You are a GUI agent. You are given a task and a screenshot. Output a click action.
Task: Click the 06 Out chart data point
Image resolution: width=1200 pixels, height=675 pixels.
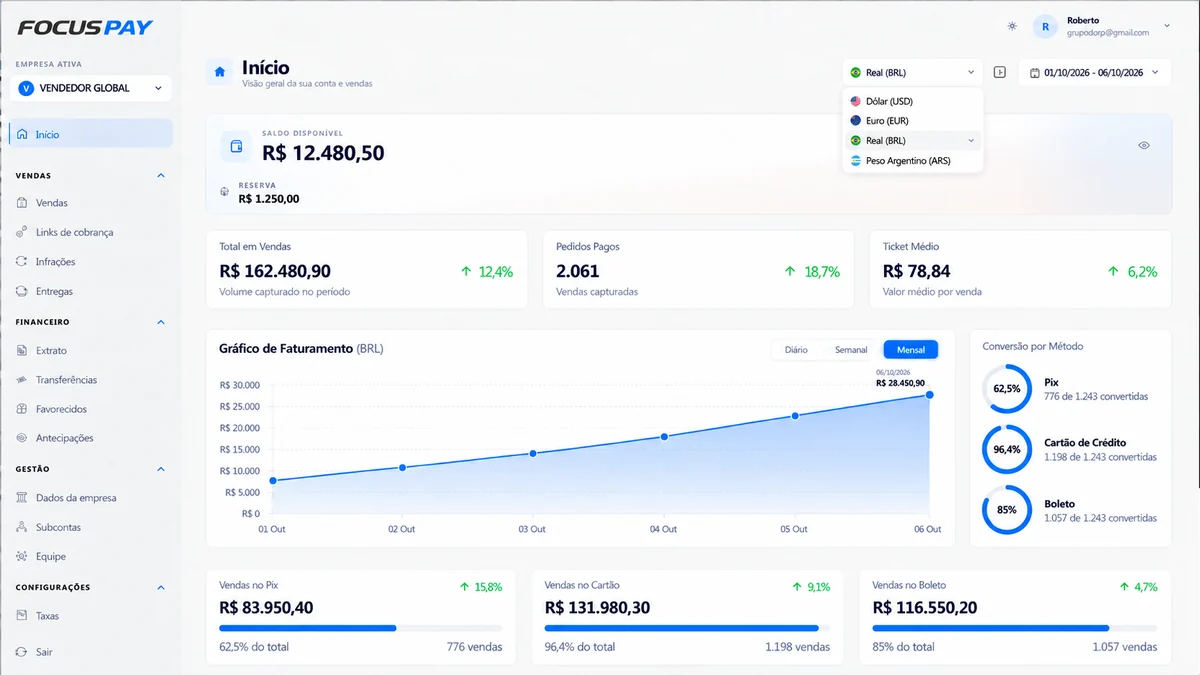click(929, 395)
